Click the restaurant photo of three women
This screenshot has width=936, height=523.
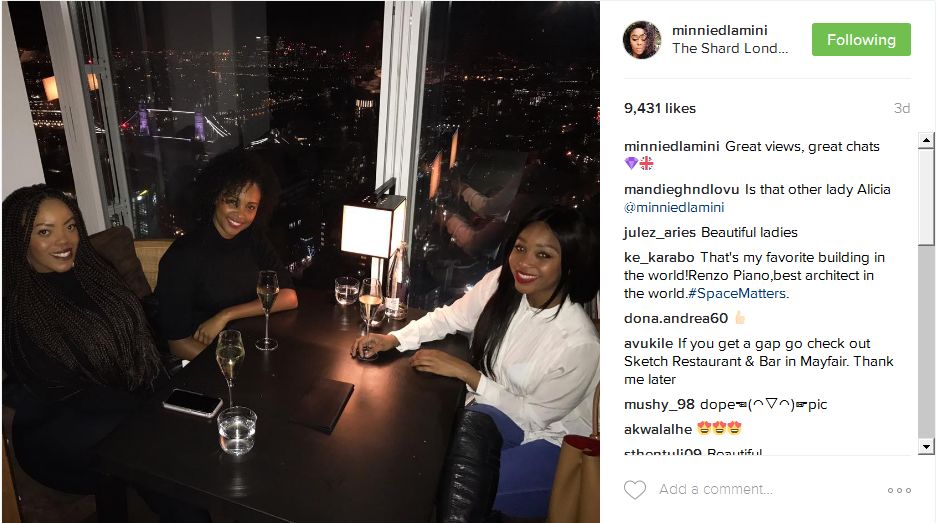point(301,262)
